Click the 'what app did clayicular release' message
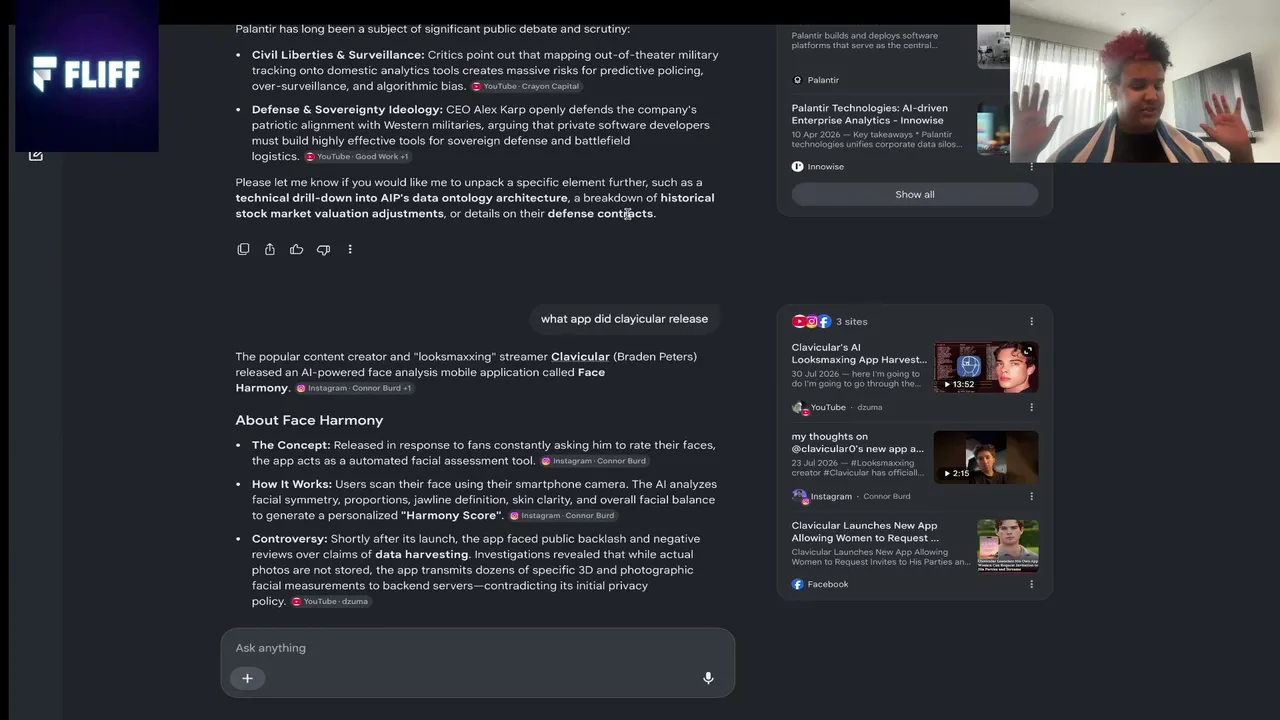The image size is (1280, 720). click(x=624, y=319)
